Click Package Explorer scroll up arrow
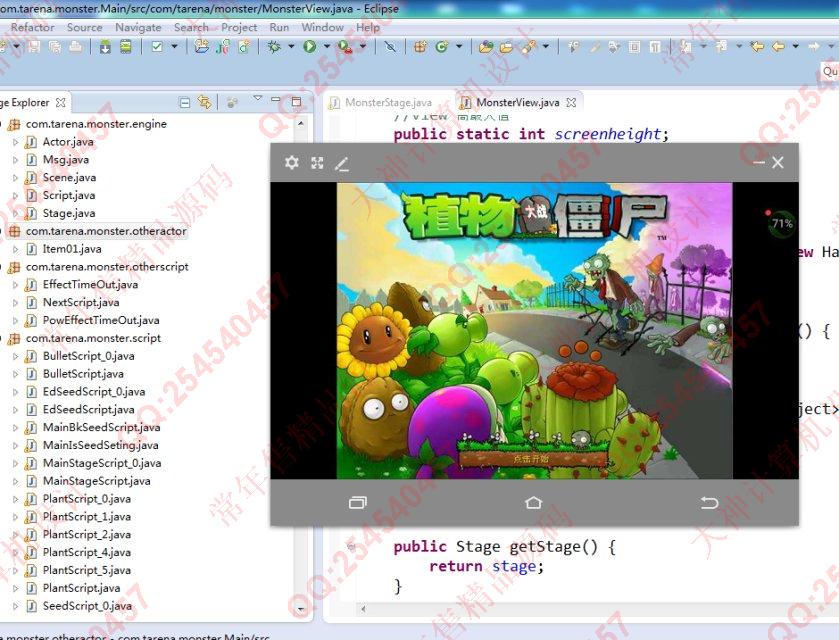Viewport: 839px width, 640px height. [x=301, y=123]
